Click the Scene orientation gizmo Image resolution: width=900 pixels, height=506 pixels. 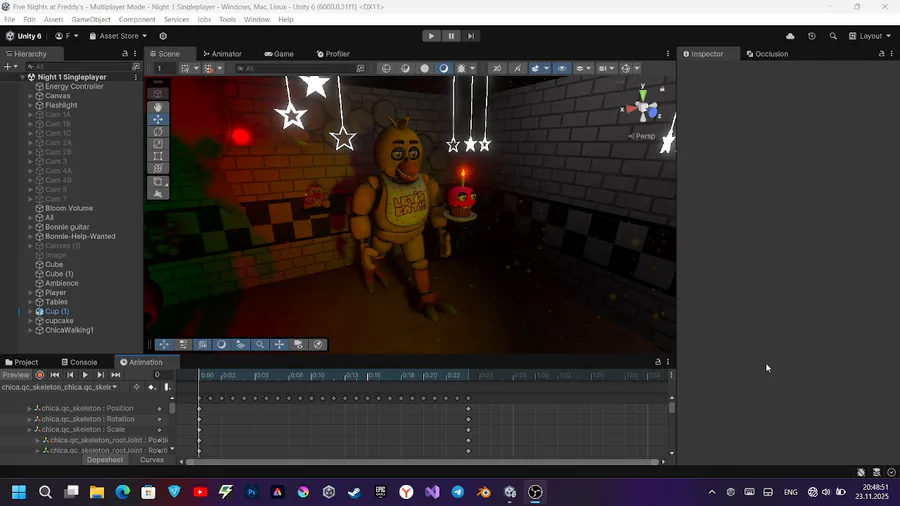point(643,107)
